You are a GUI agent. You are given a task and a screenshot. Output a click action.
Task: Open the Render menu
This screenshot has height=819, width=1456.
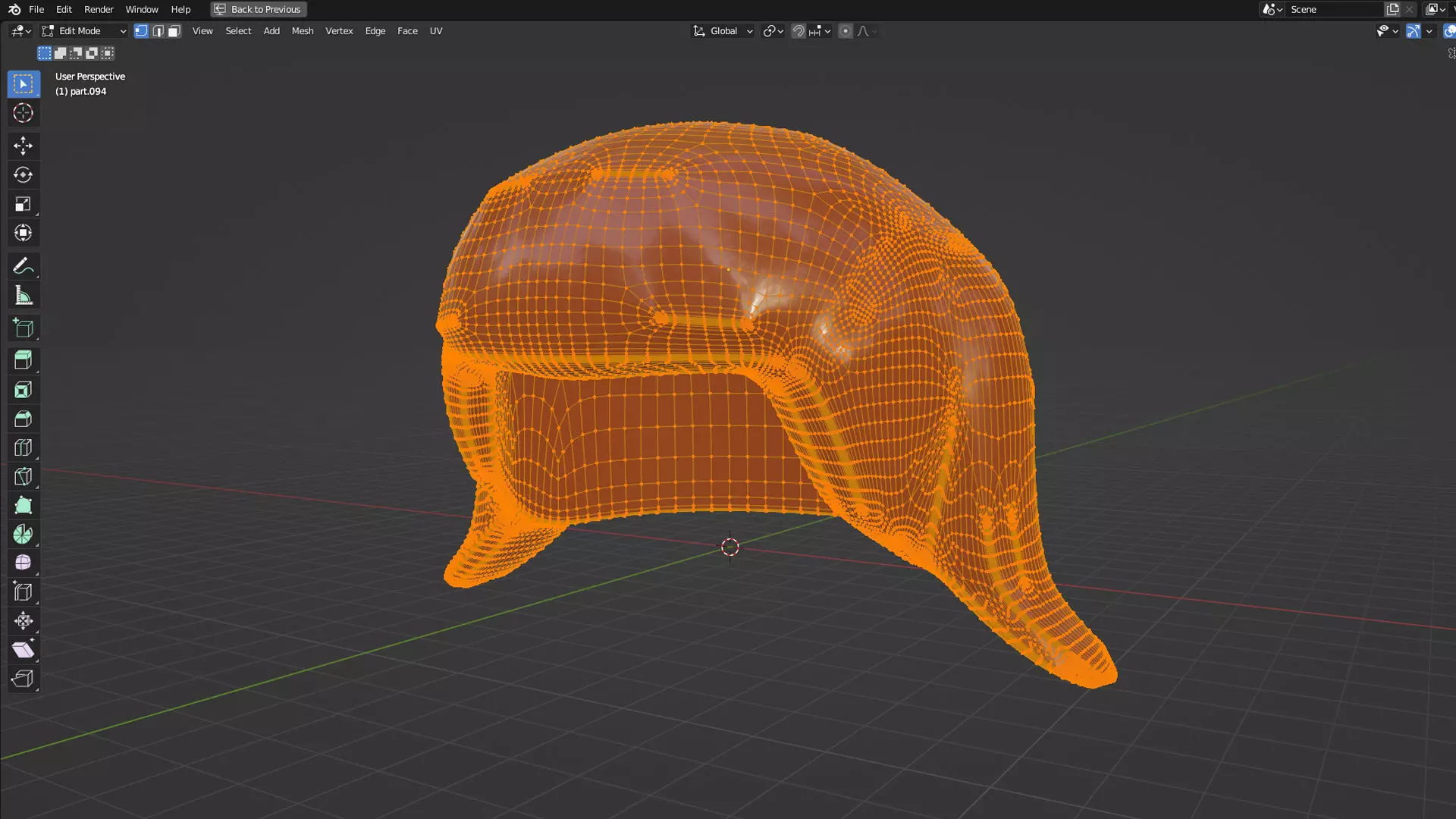99,9
